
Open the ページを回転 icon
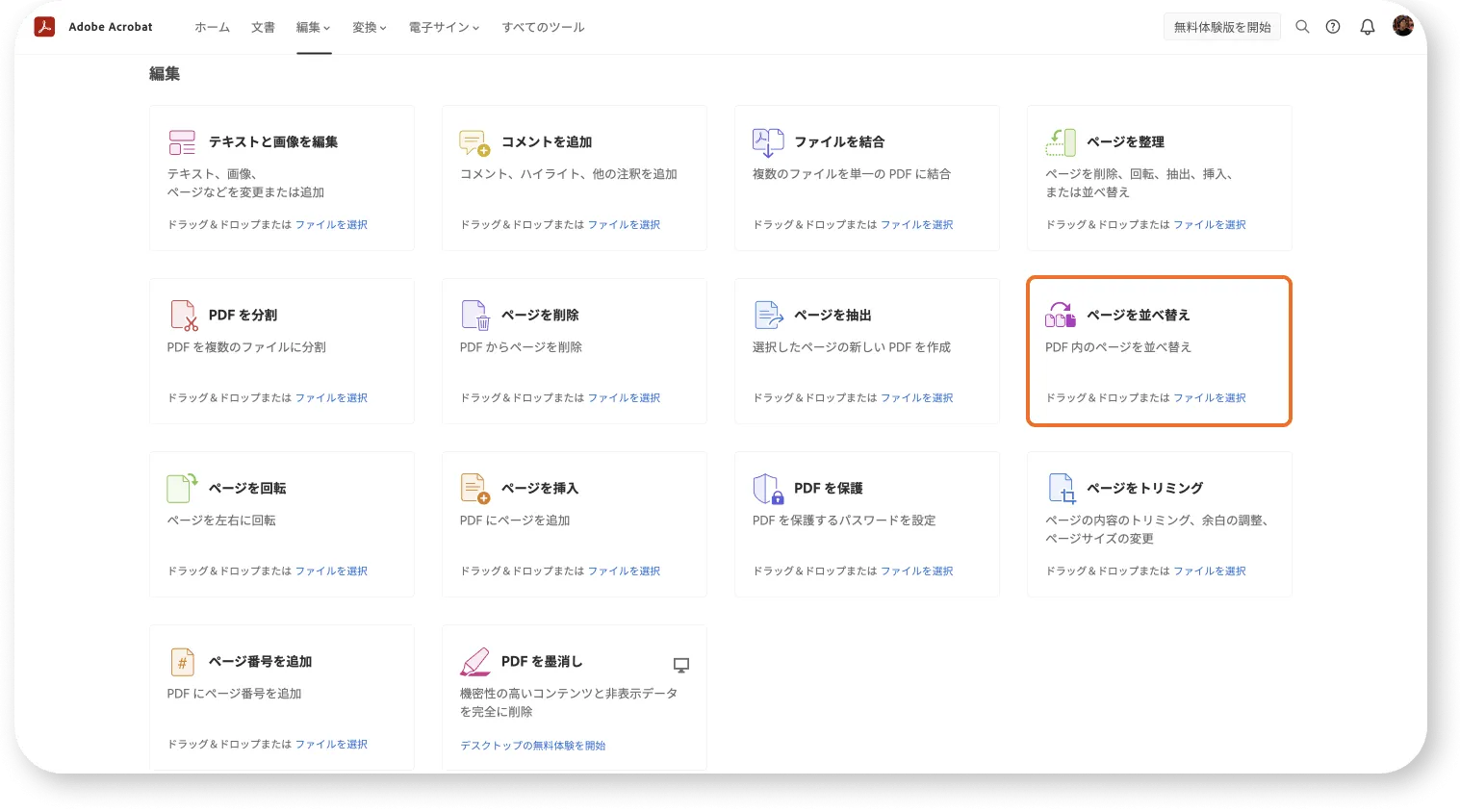point(182,488)
